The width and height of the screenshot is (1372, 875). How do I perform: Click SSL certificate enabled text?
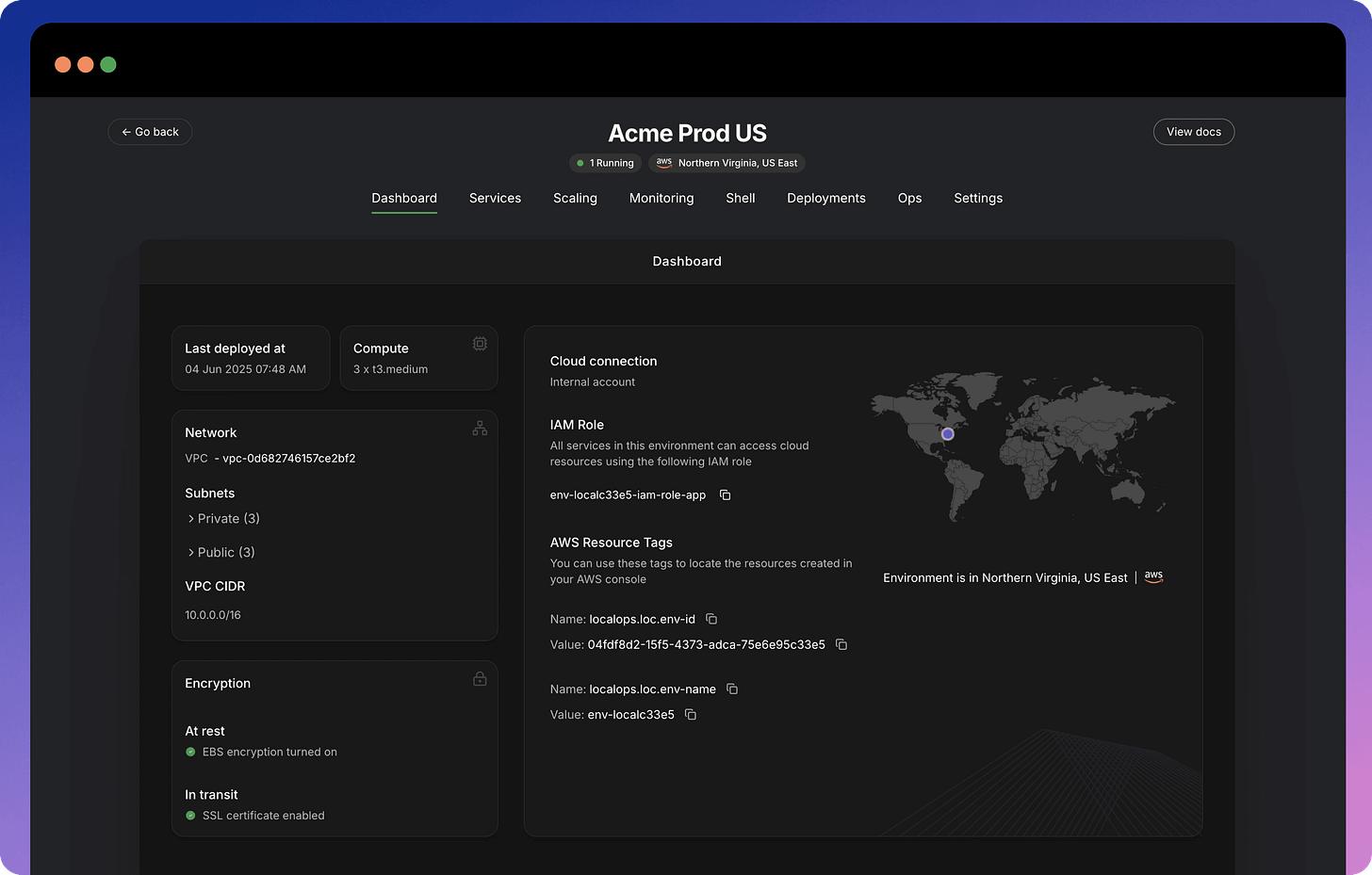pos(263,816)
